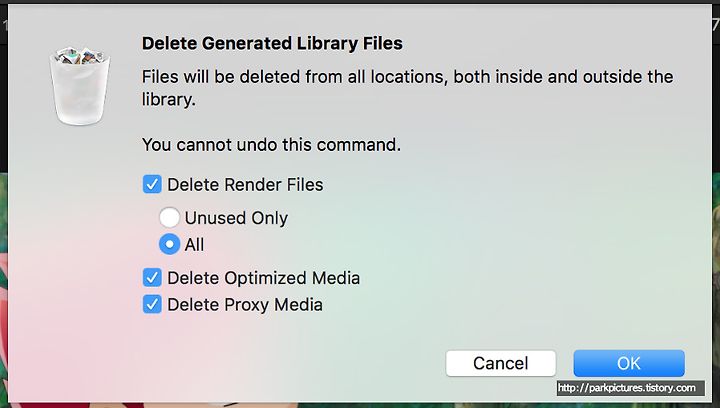
Task: Click the Unused Only label text
Action: 236,218
